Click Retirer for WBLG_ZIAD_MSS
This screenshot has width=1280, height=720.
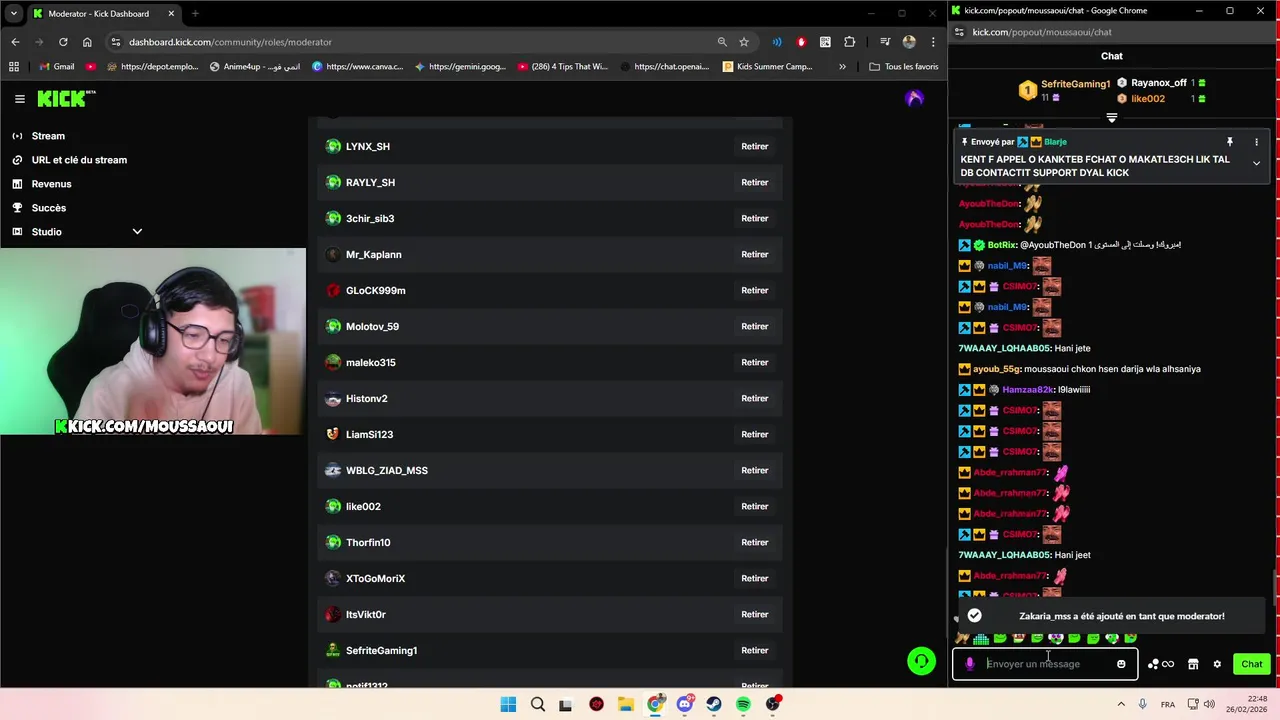(755, 470)
